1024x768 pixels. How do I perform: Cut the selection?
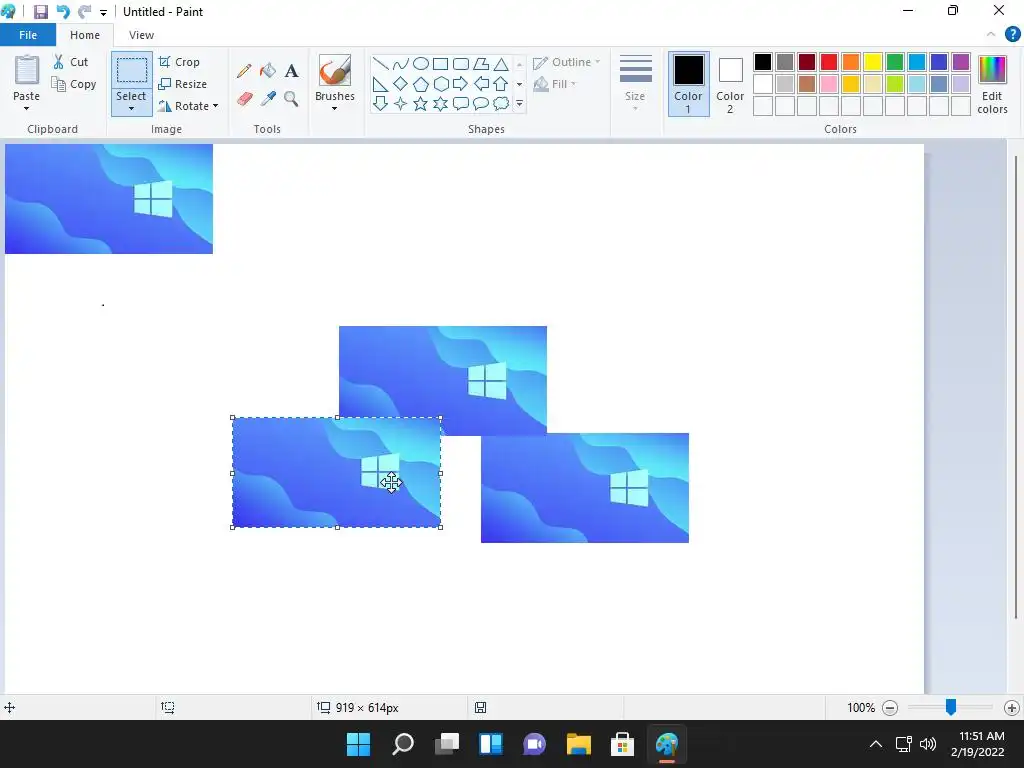click(x=71, y=62)
